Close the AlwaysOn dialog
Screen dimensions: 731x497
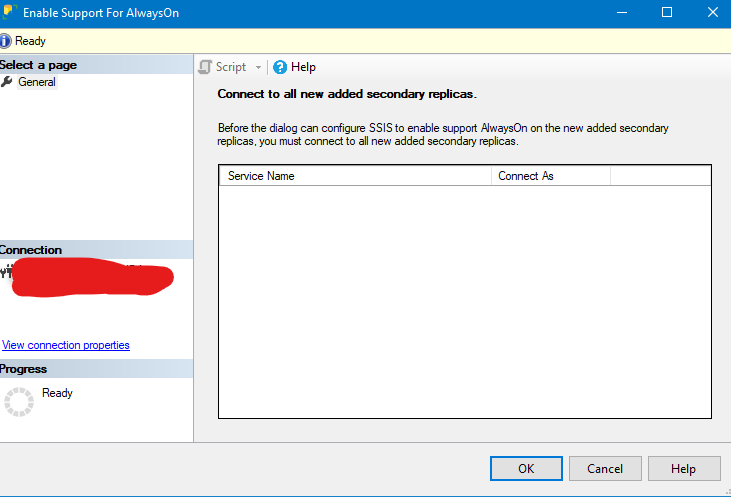pos(712,12)
